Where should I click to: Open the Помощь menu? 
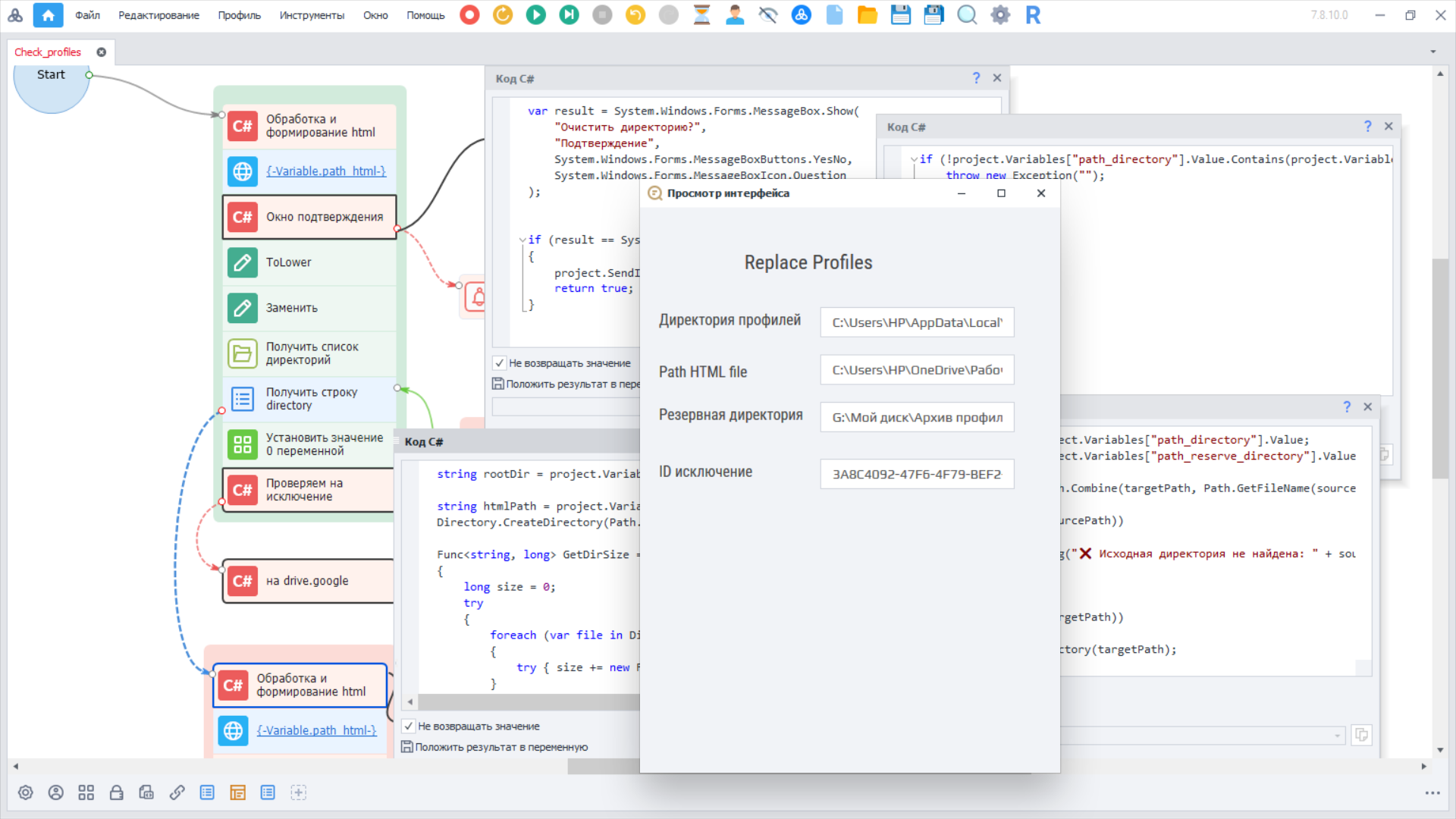pyautogui.click(x=425, y=15)
